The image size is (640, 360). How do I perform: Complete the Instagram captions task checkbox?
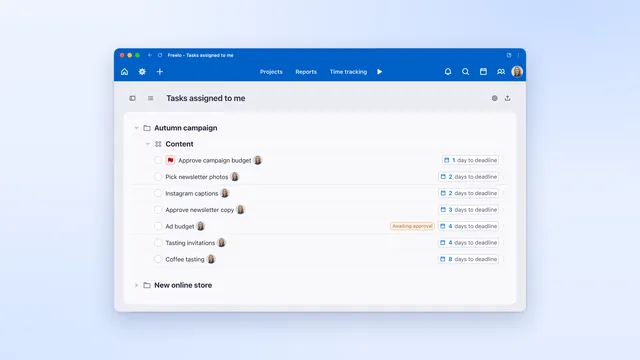tap(158, 193)
